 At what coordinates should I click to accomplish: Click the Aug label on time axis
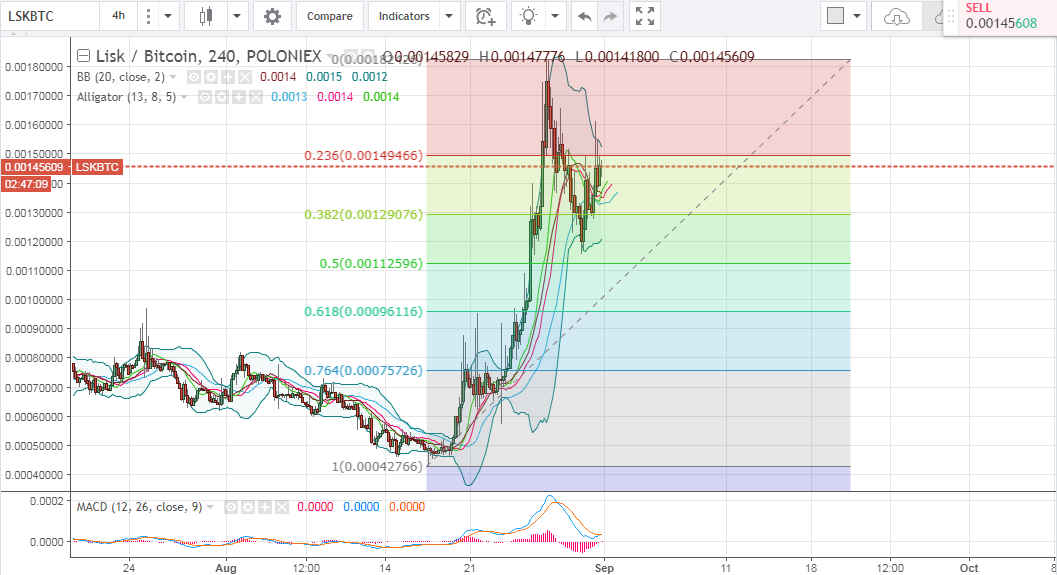pos(226,568)
